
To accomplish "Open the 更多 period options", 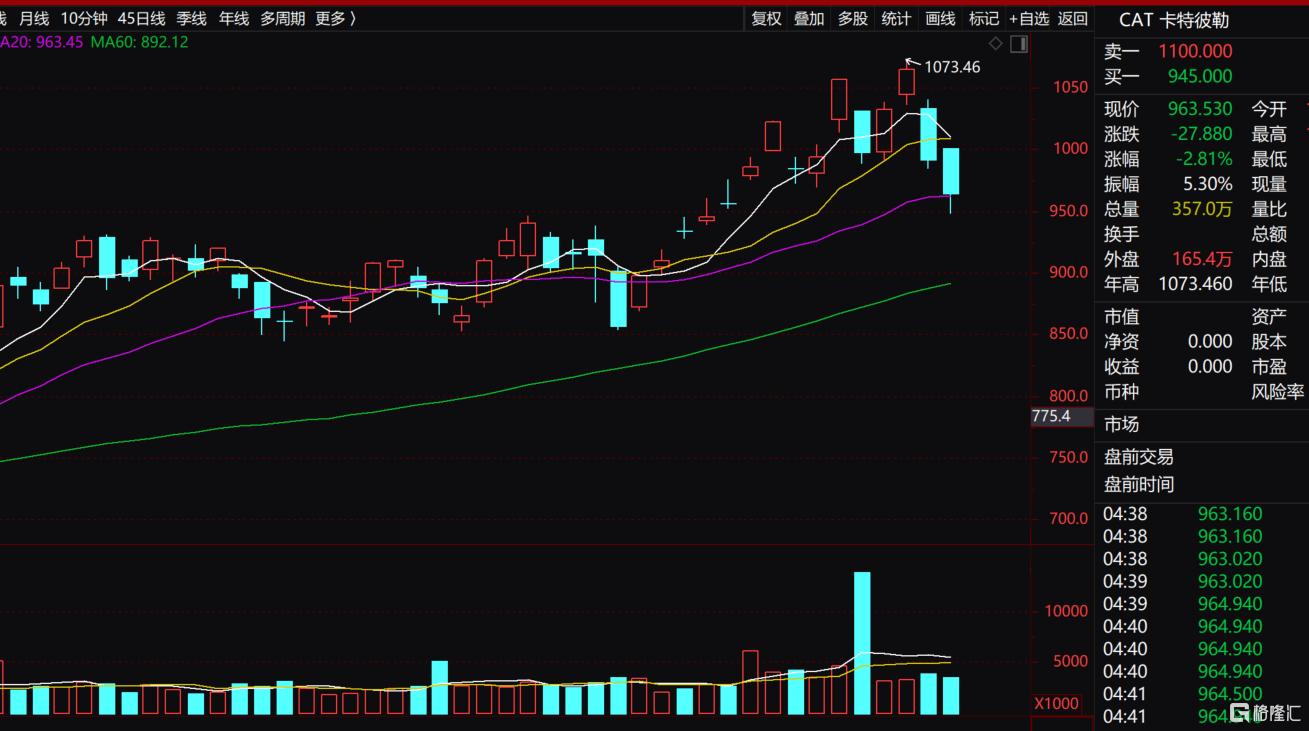I will [x=335, y=18].
